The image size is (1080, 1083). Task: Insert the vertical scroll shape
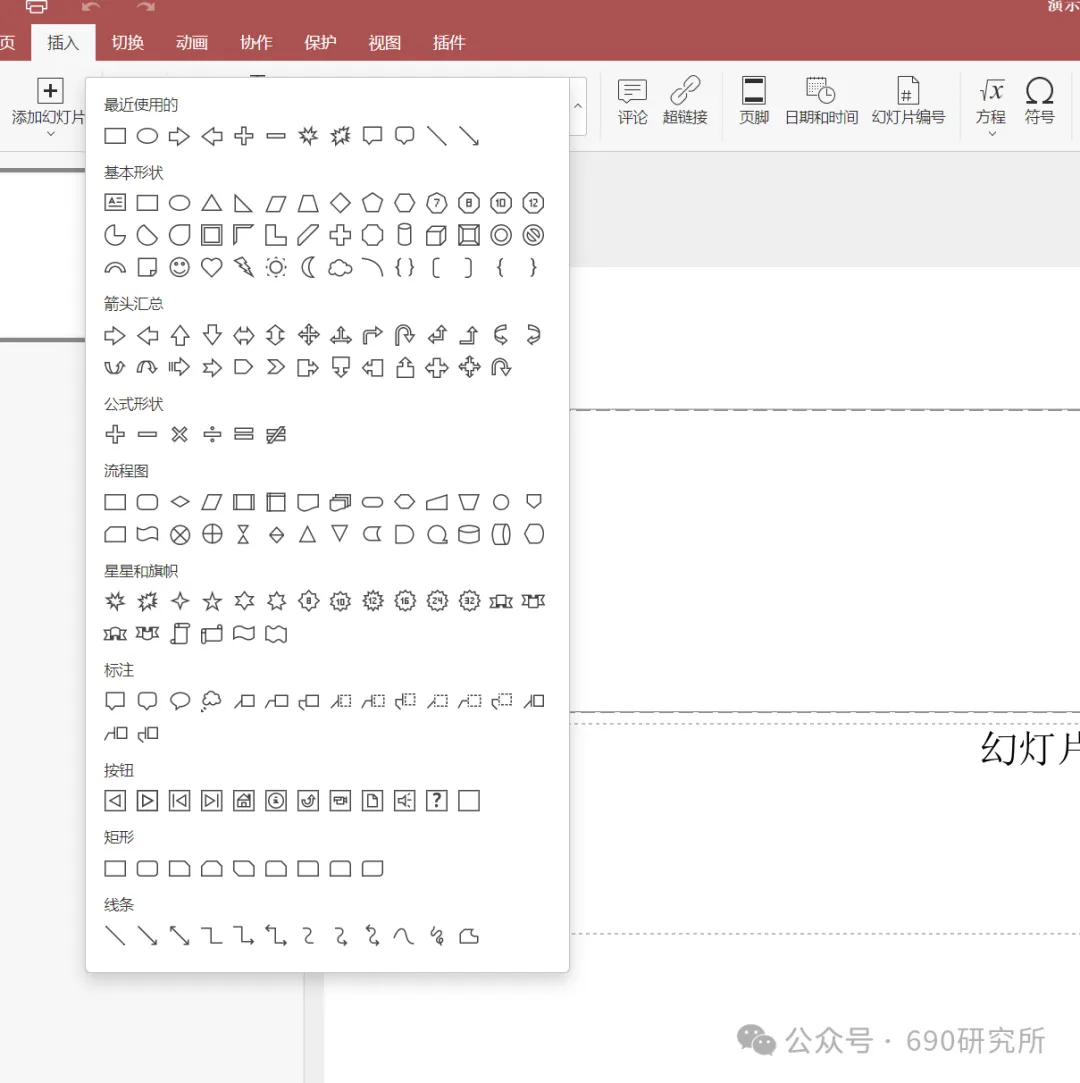point(180,633)
